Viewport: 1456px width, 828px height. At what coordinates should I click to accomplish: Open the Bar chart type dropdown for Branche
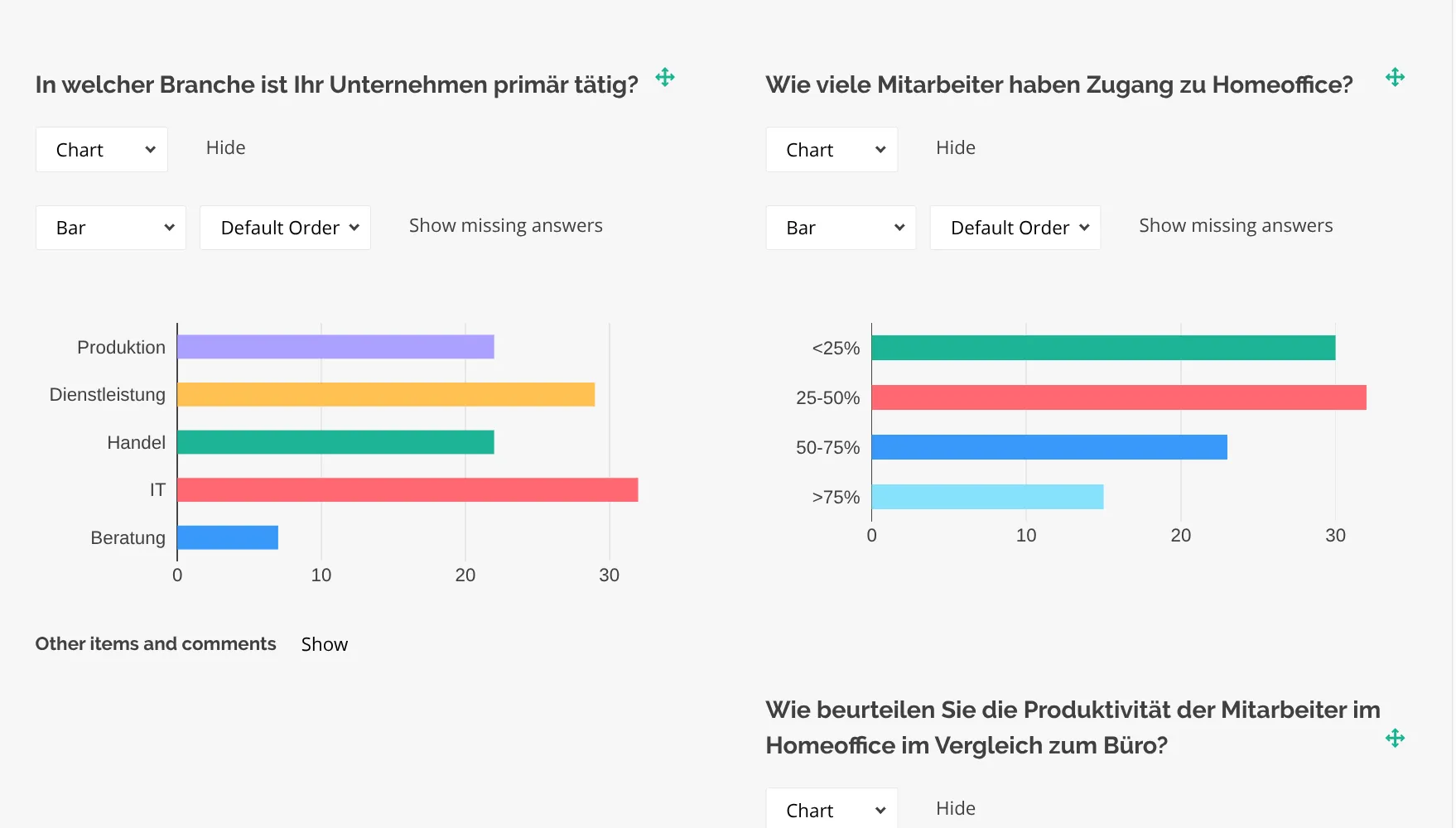(x=111, y=228)
